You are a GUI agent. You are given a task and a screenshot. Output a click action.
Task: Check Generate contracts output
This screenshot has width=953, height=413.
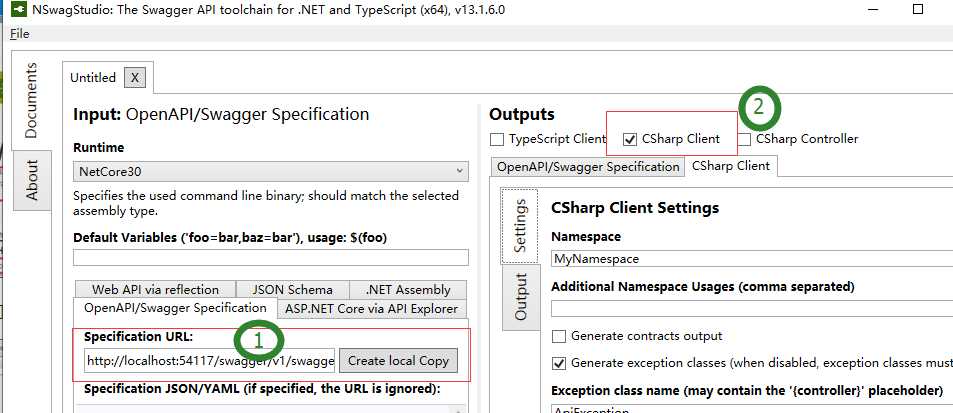point(559,336)
